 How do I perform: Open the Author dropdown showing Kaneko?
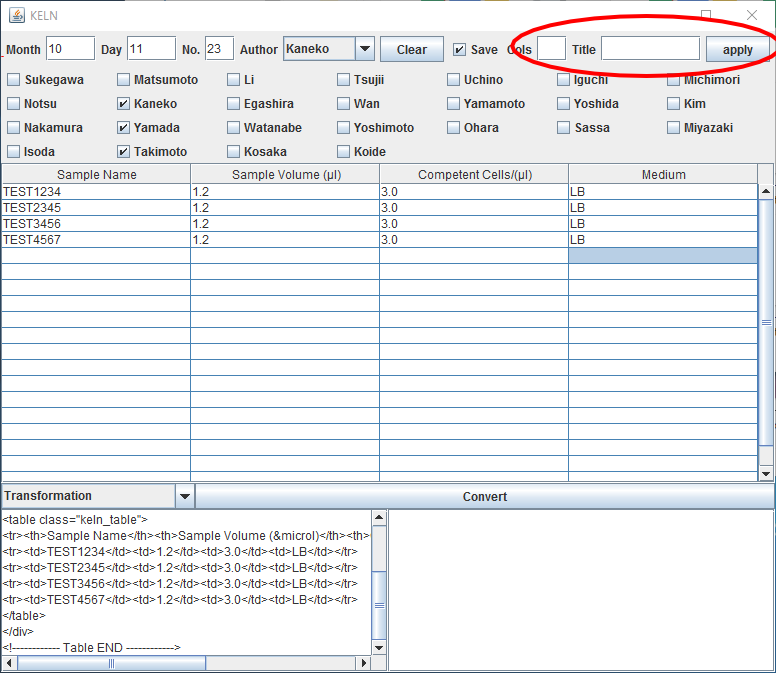click(329, 48)
